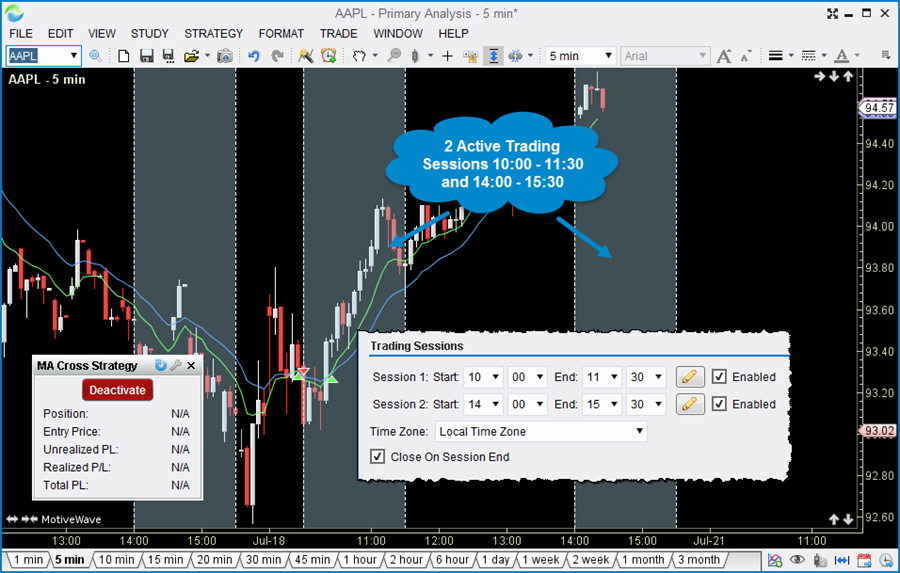The image size is (900, 573).
Task: Open Session 2 start hour dropdown showing 14
Action: 483,404
